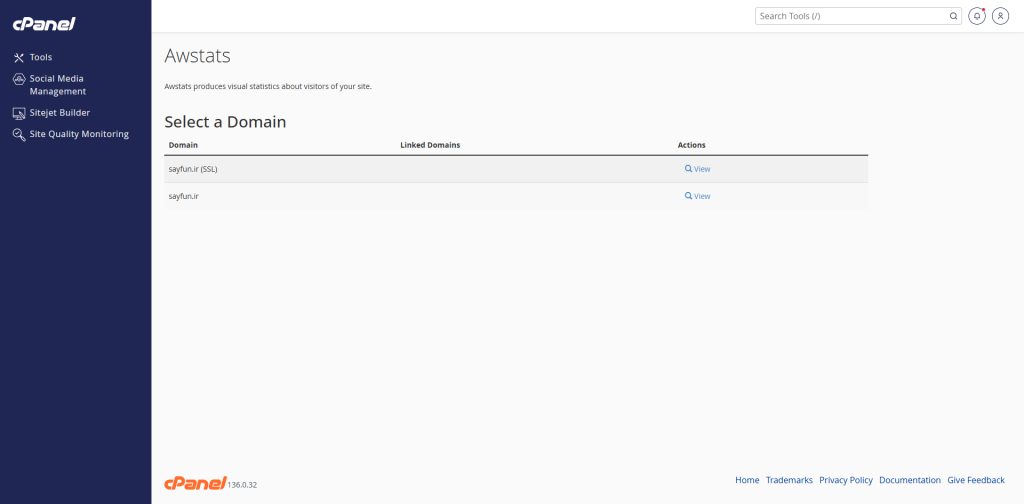1024x504 pixels.
Task: View Awstats for sayfun.ir (SSL)
Action: click(x=697, y=169)
